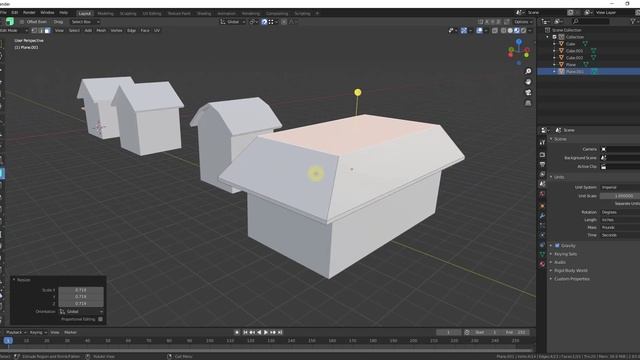Open the Global transform orientation dropdown
Screen dimensions: 640x360
[233, 22]
